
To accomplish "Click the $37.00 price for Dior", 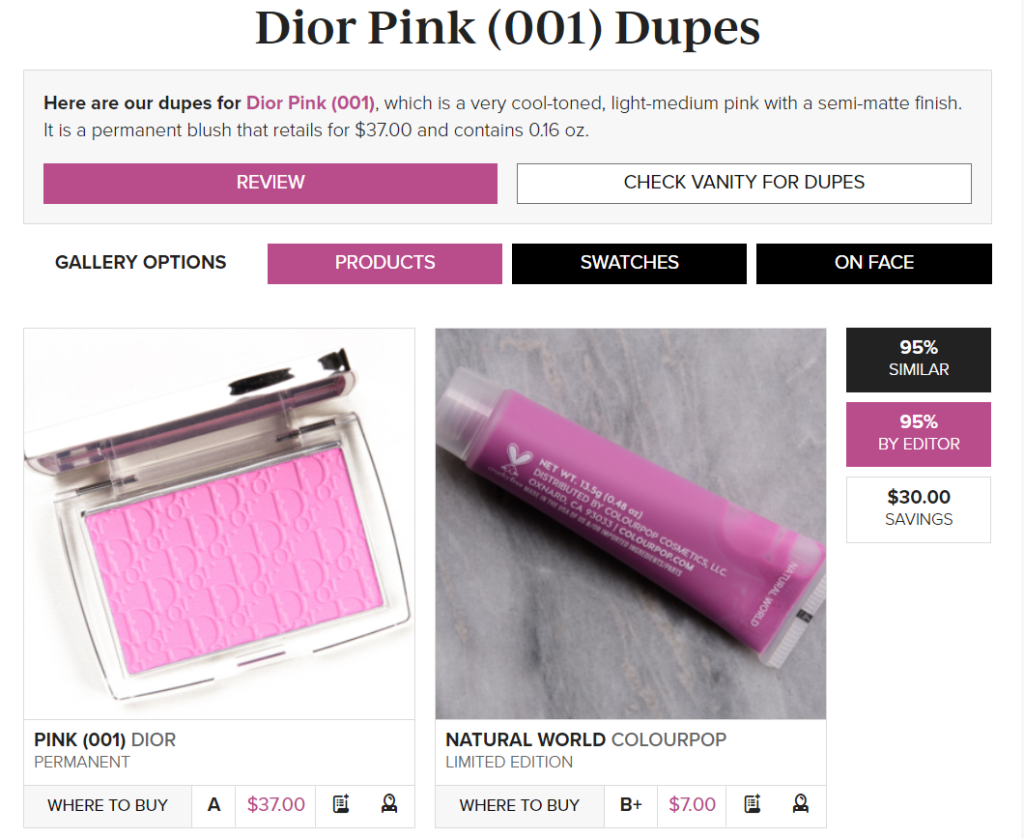I will point(276,804).
